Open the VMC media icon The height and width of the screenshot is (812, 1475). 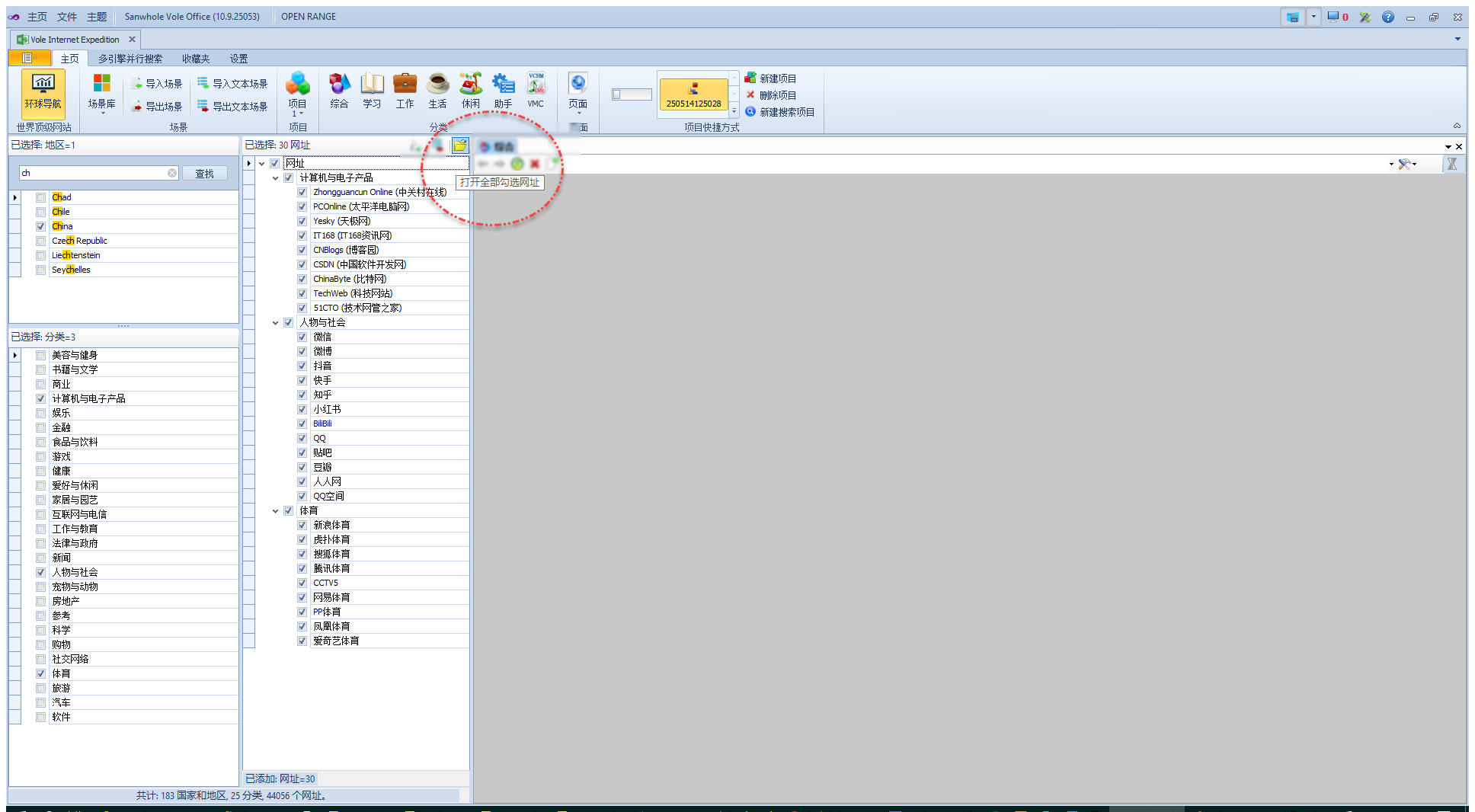[536, 84]
